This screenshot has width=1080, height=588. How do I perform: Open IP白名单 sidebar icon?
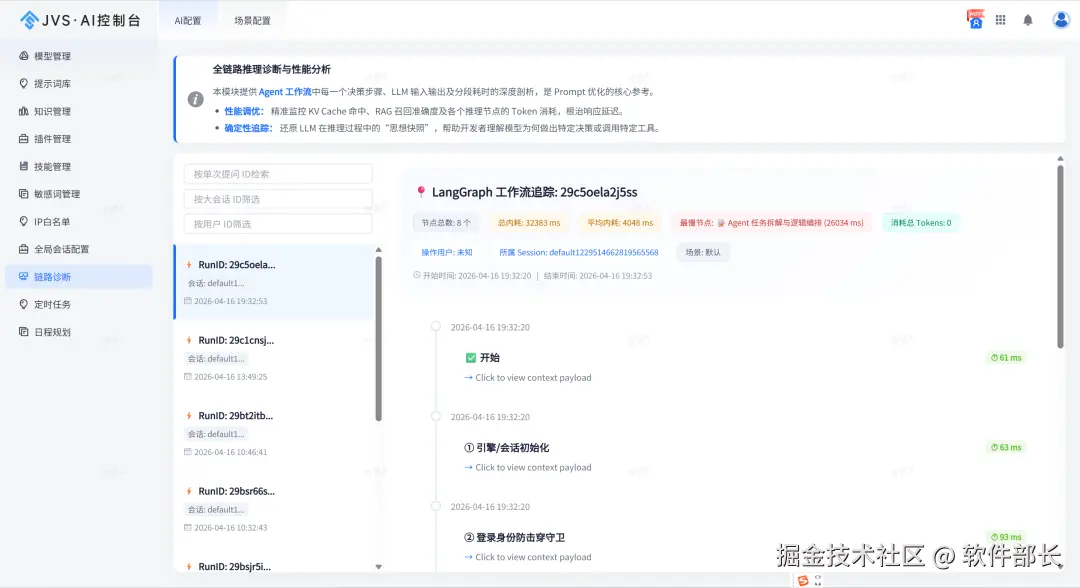[23, 221]
